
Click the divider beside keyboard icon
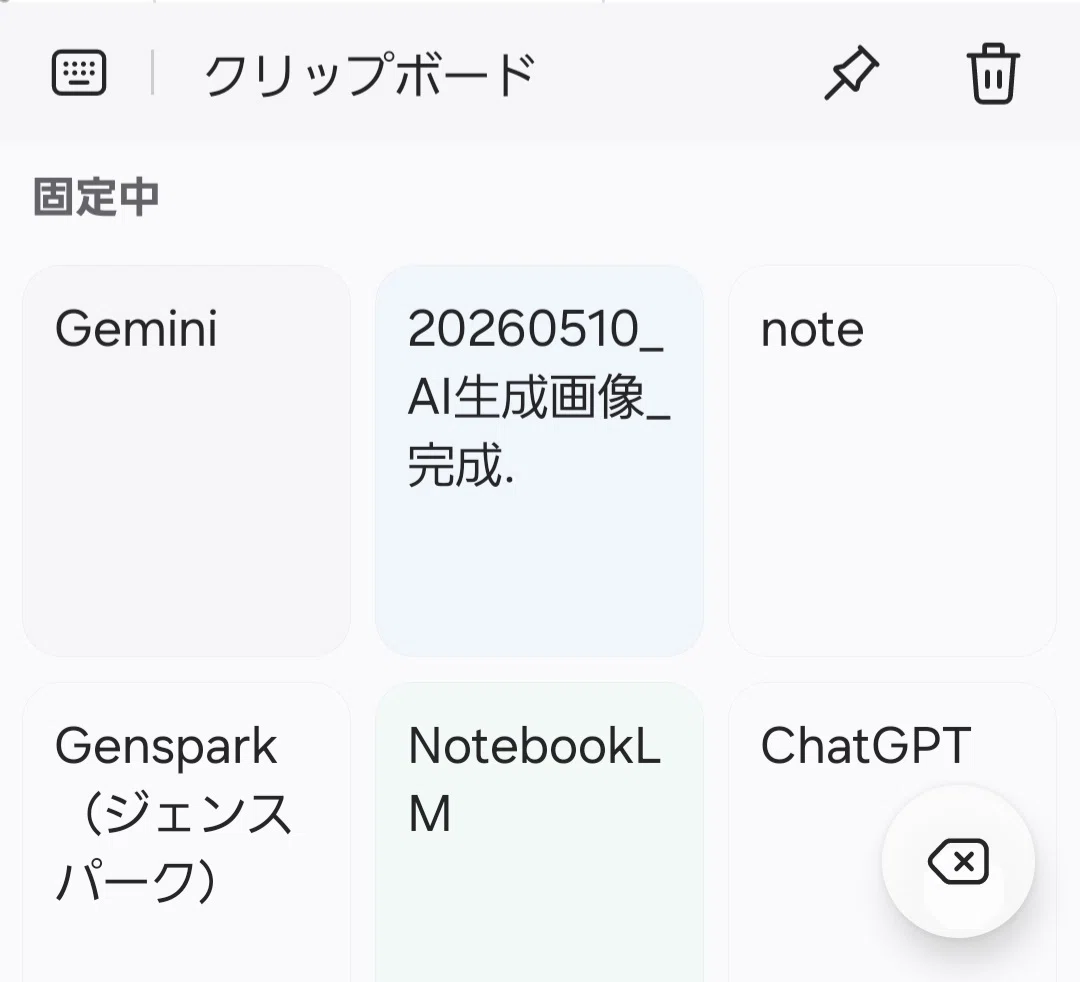(152, 72)
